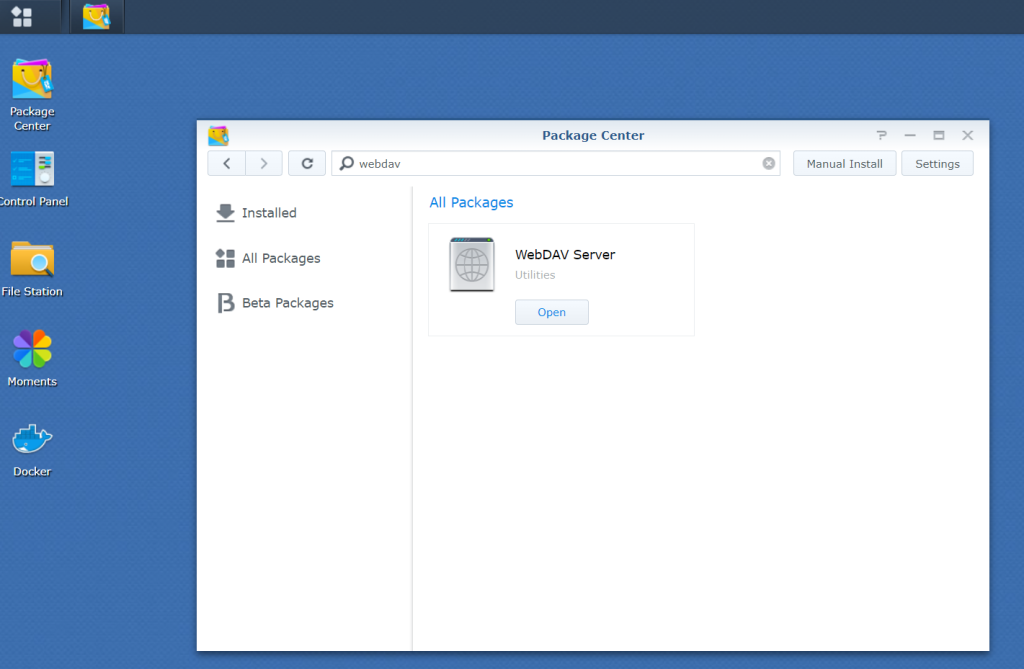Screen dimensions: 1024x669
Task: Open the DSM main menu grid icon
Action: (22, 16)
